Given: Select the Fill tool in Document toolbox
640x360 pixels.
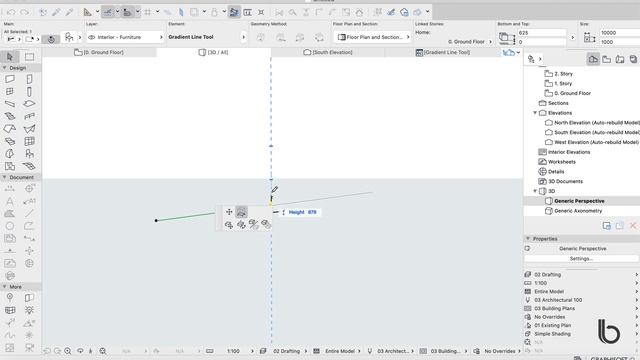Looking at the screenshot, I should [10, 213].
